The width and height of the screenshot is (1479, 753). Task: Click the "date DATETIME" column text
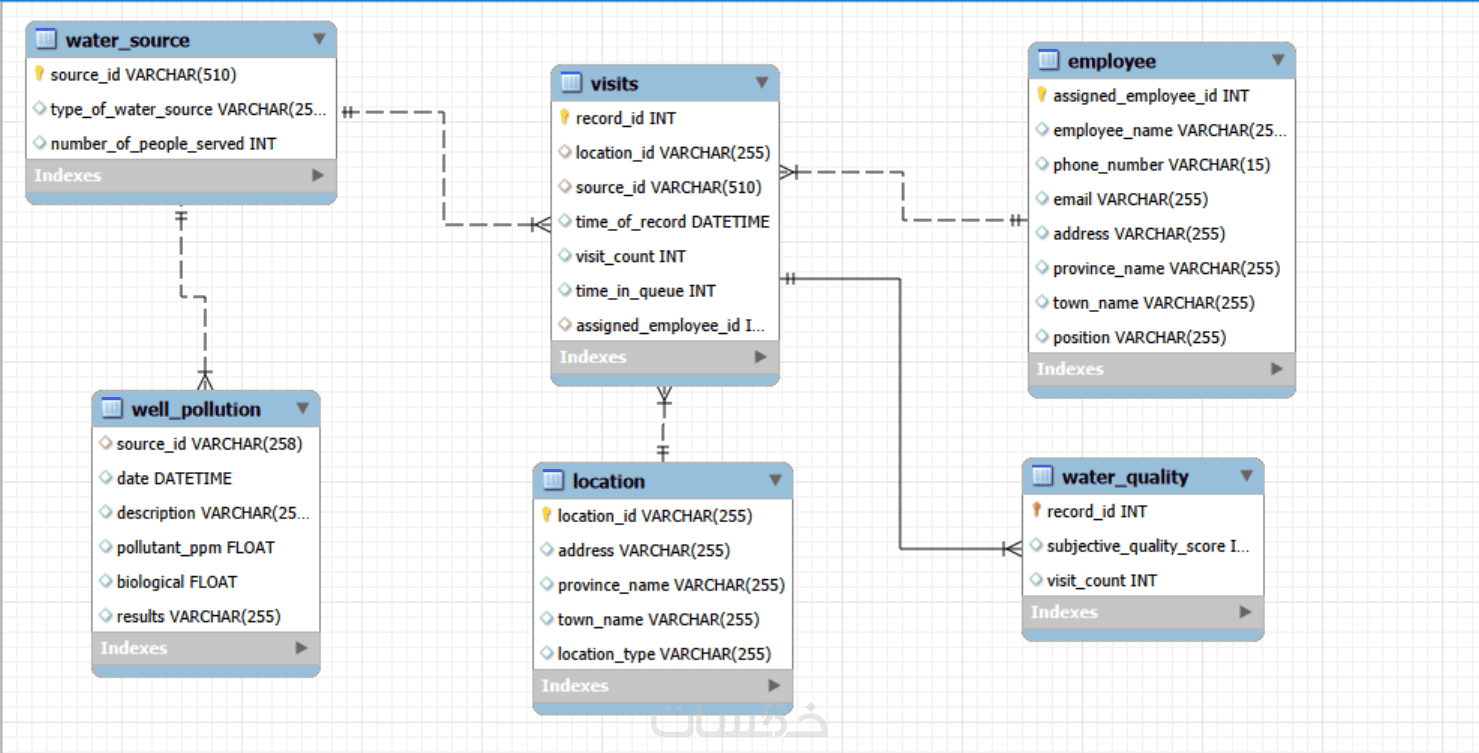click(x=174, y=479)
